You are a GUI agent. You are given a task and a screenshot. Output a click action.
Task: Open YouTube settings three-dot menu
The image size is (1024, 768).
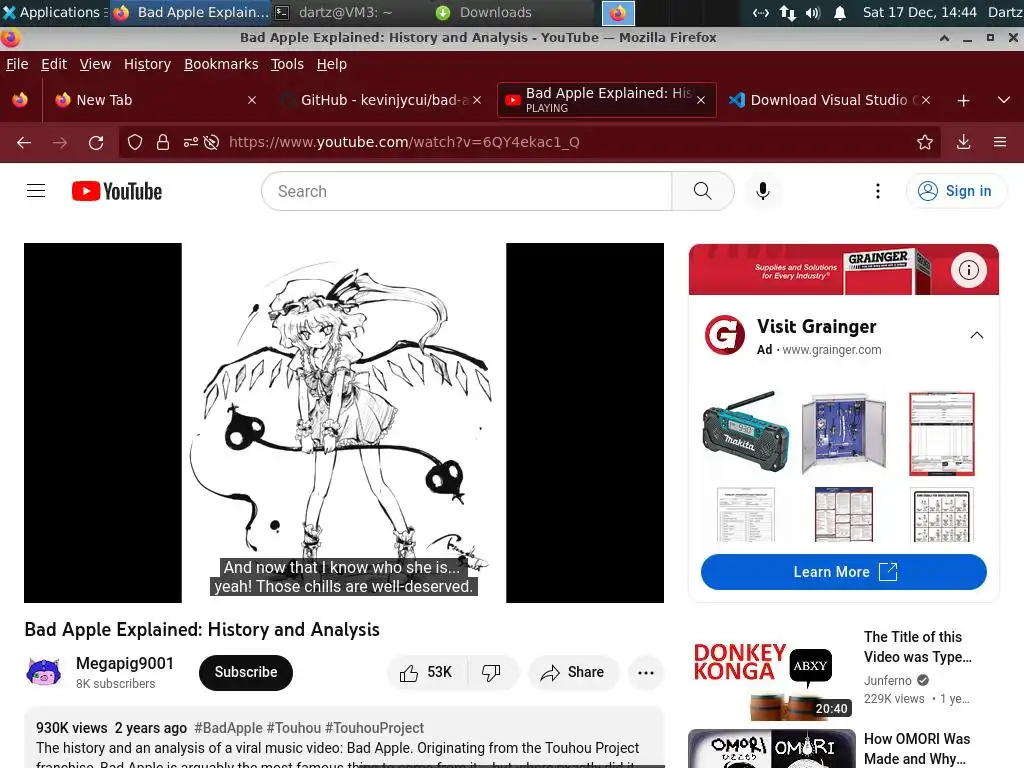click(878, 191)
